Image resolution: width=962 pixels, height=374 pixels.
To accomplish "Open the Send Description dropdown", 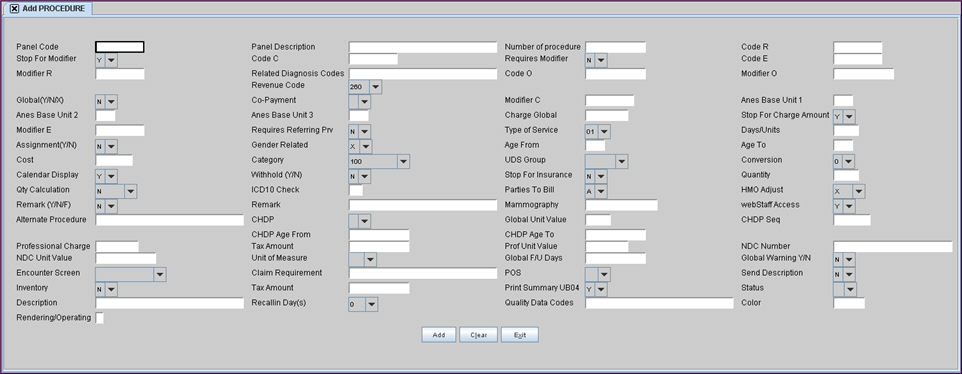I will click(849, 274).
